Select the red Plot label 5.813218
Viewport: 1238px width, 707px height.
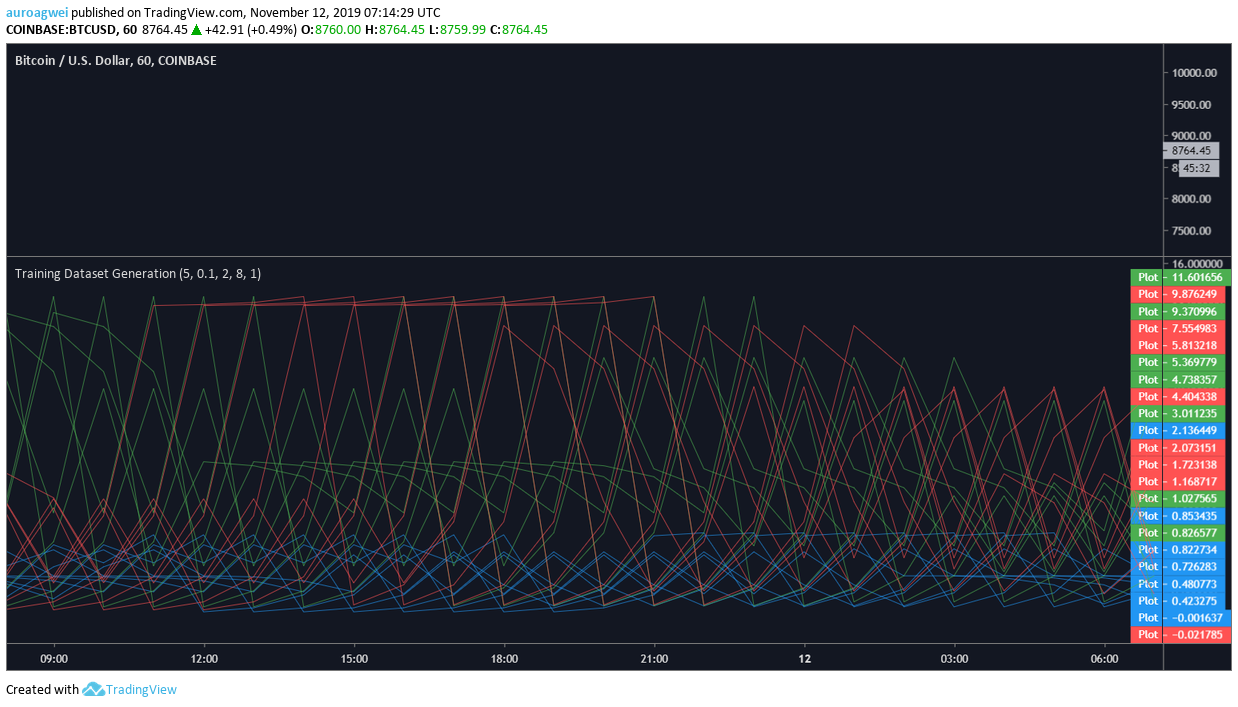[1177, 345]
